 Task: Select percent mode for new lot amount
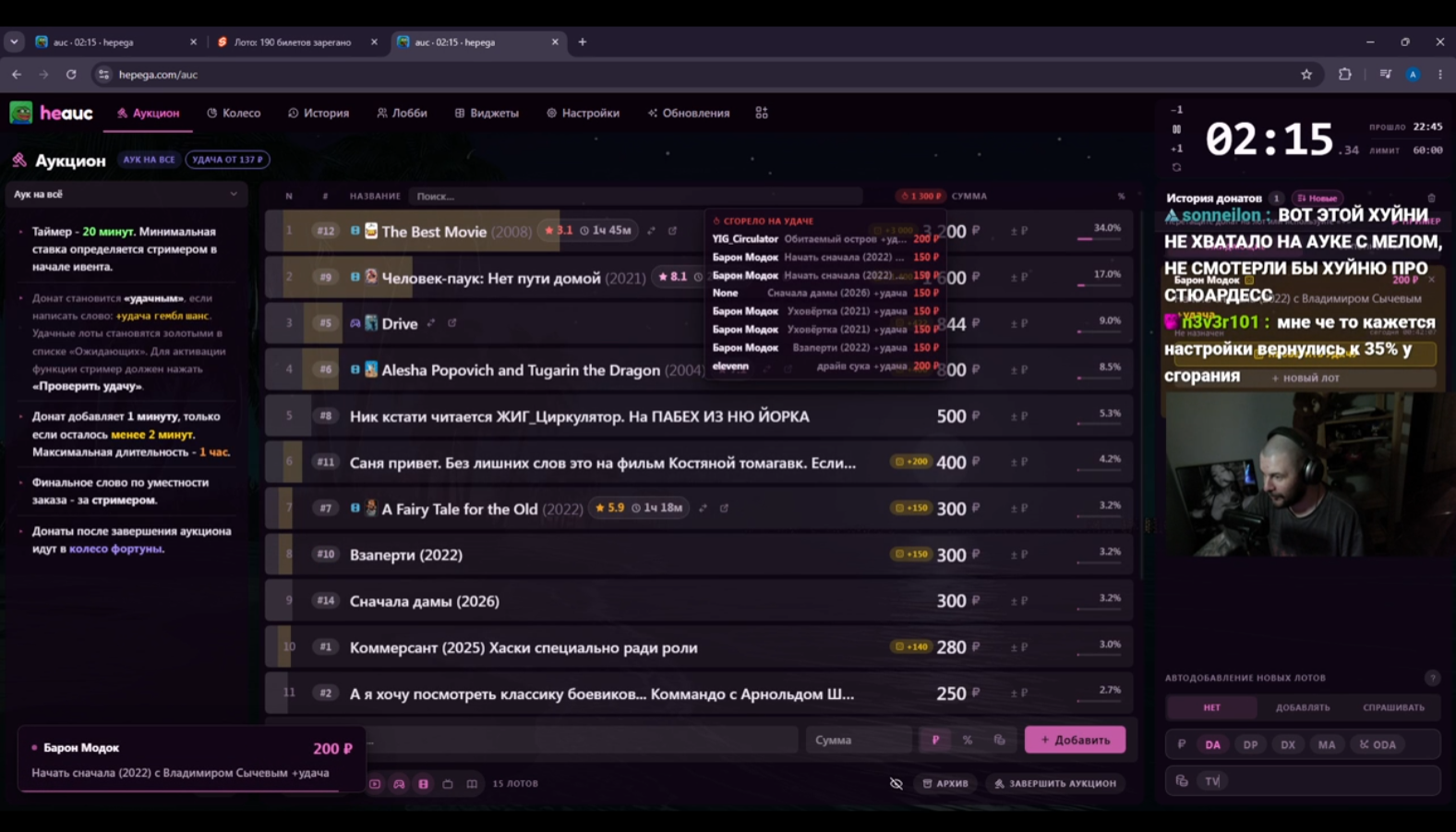(968, 740)
